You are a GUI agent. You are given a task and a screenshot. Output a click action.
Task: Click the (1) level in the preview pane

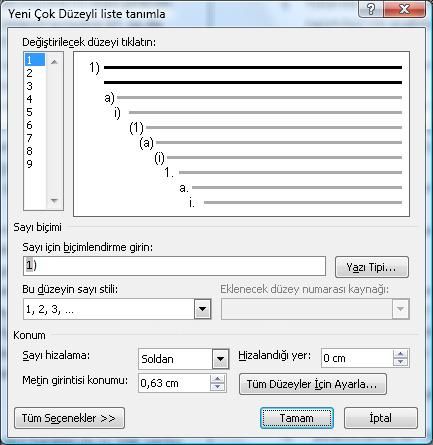[136, 128]
